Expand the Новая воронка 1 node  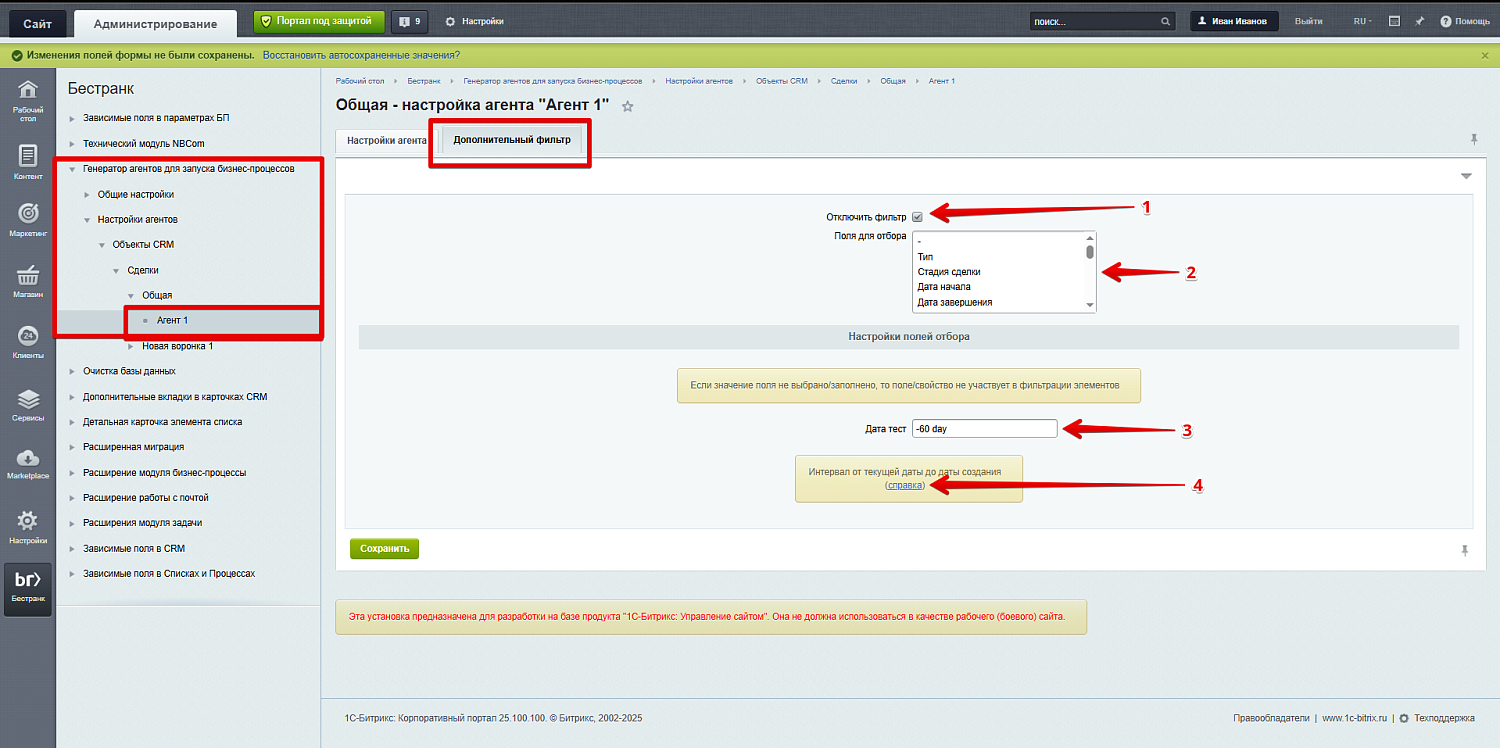(x=132, y=346)
